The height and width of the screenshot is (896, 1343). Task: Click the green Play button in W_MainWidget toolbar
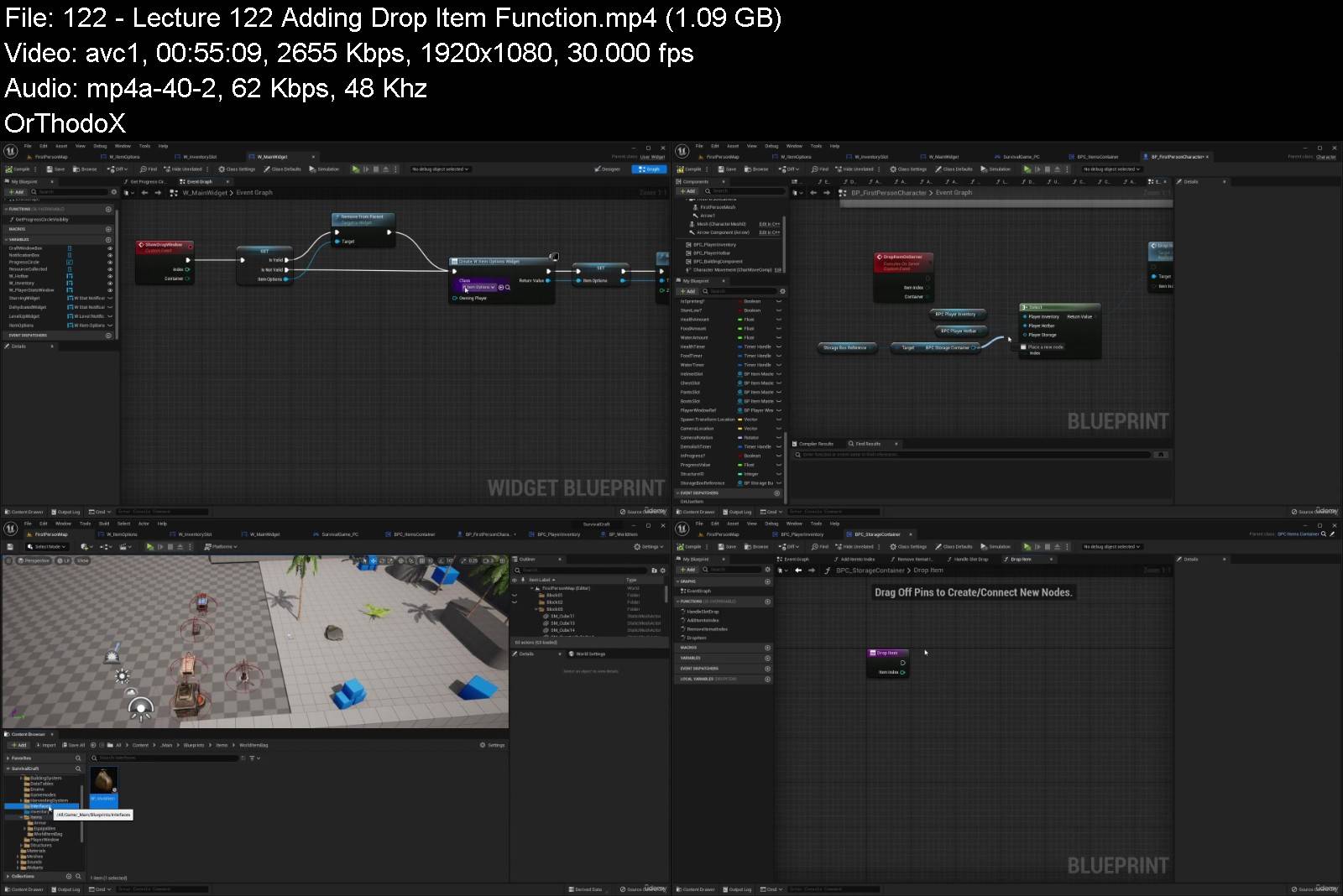click(x=356, y=169)
